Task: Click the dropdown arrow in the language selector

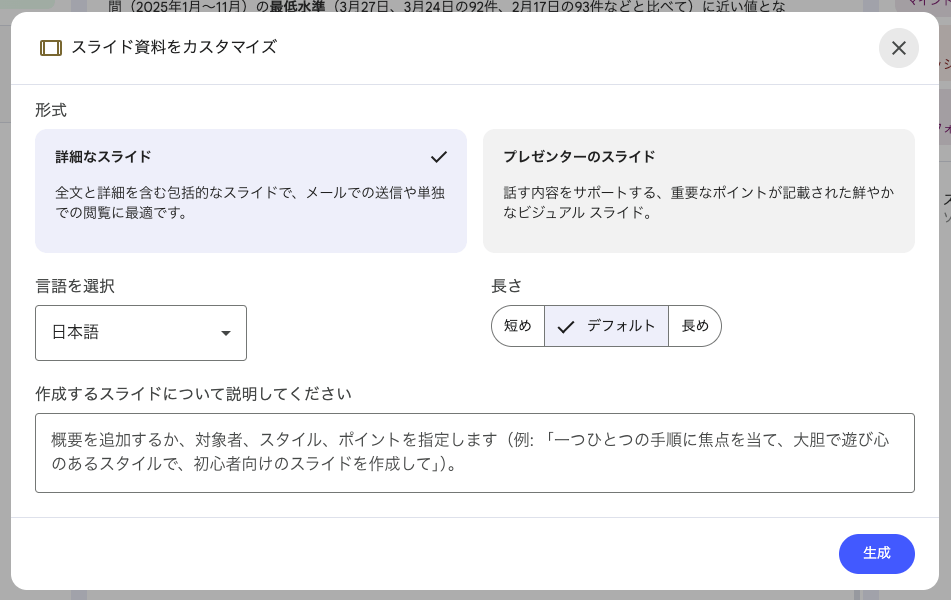Action: (x=225, y=333)
